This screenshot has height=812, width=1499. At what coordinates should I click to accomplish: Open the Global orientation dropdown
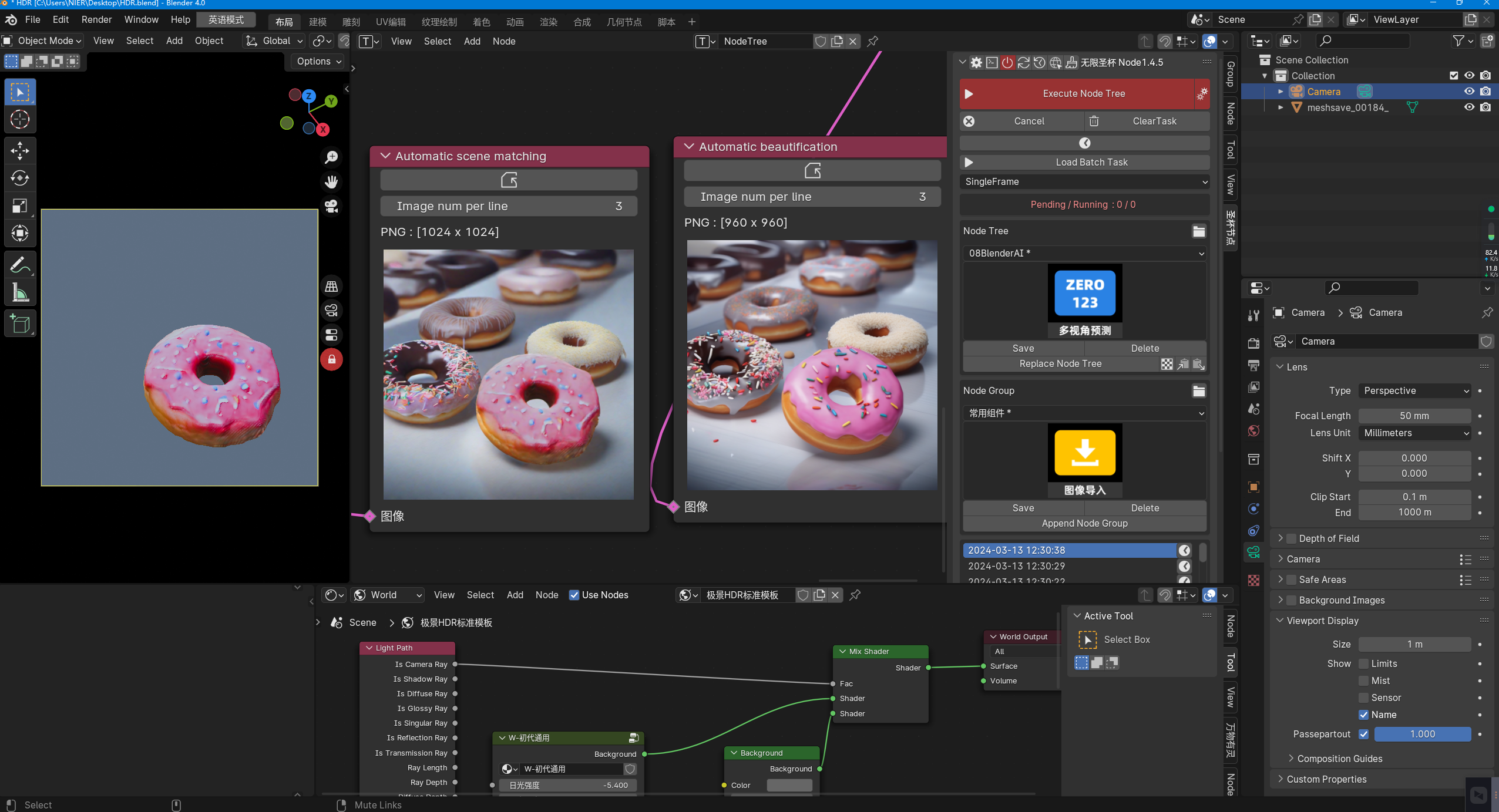coord(275,41)
